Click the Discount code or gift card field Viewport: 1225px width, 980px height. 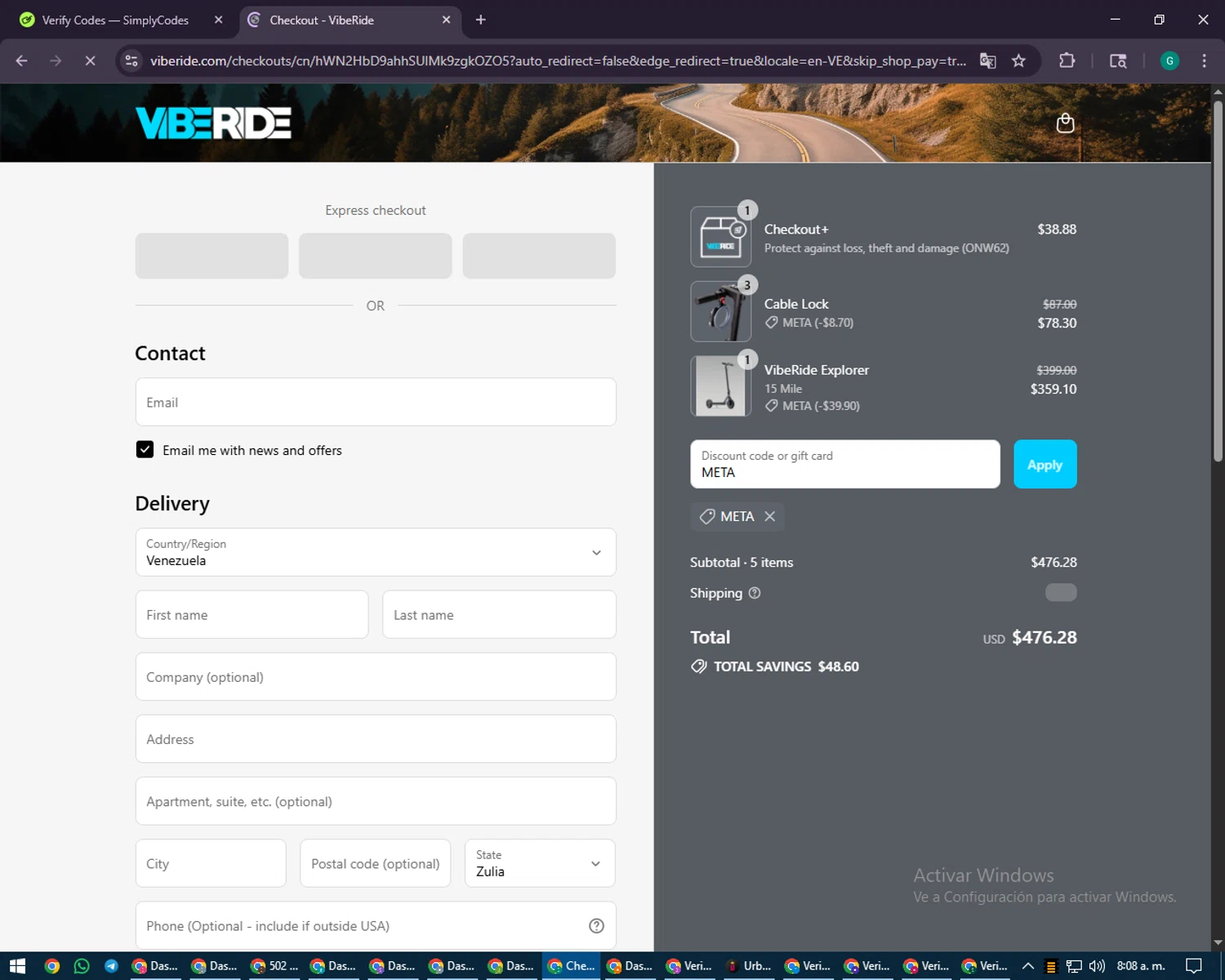pos(845,464)
